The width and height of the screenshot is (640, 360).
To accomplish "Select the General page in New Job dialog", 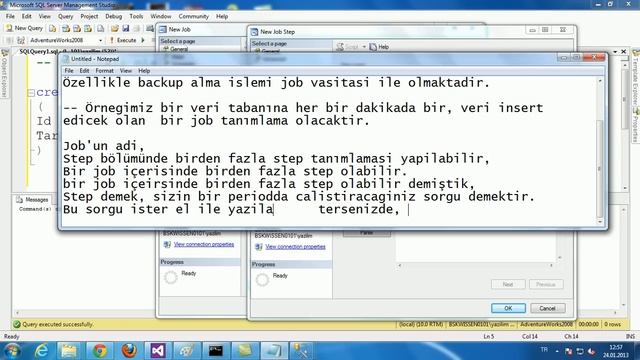I will point(179,49).
